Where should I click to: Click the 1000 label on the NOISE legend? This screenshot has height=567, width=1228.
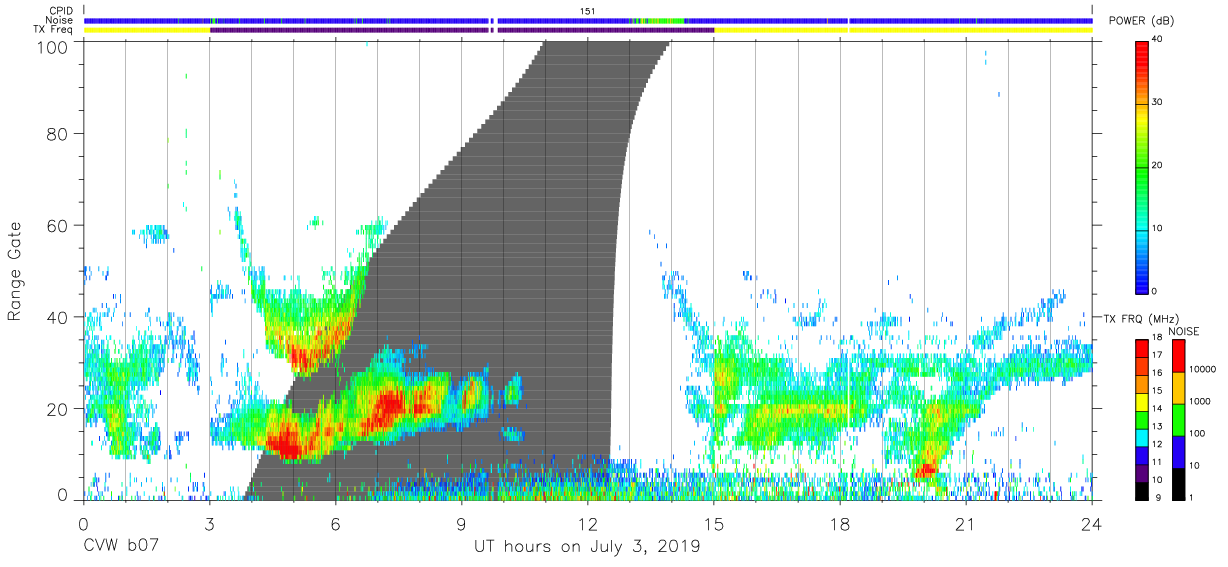1200,401
